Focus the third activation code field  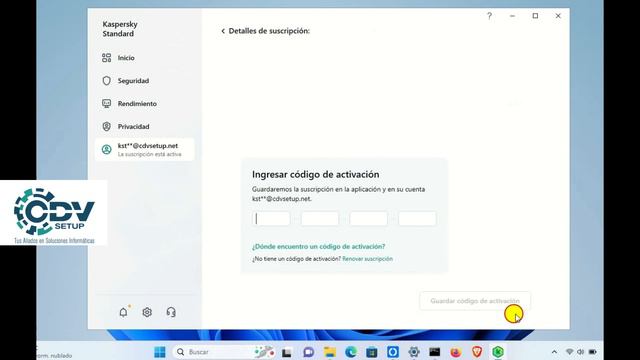[369, 219]
